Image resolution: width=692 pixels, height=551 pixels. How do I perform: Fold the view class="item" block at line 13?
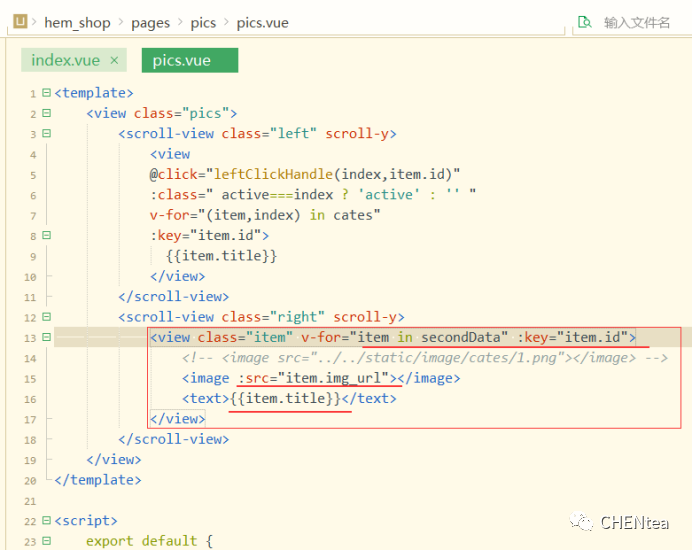click(46, 338)
